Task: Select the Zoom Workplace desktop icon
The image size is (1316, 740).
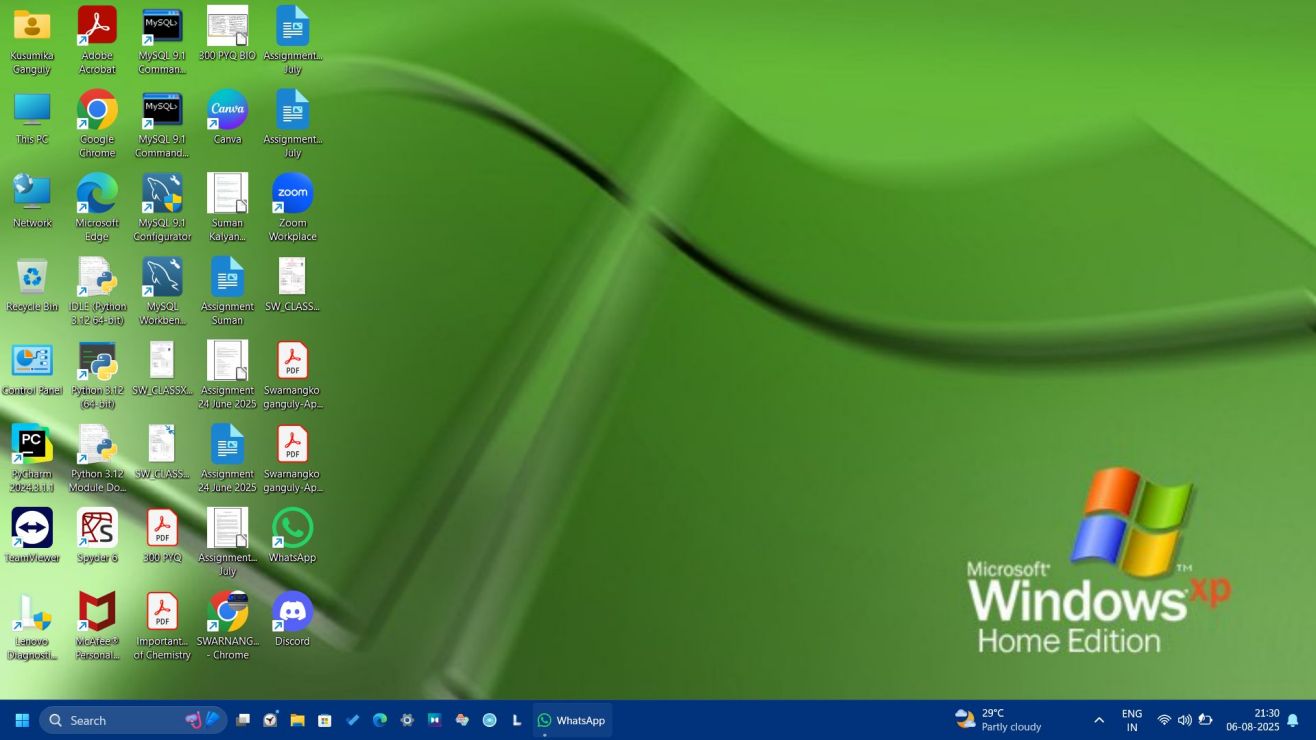Action: pyautogui.click(x=292, y=194)
